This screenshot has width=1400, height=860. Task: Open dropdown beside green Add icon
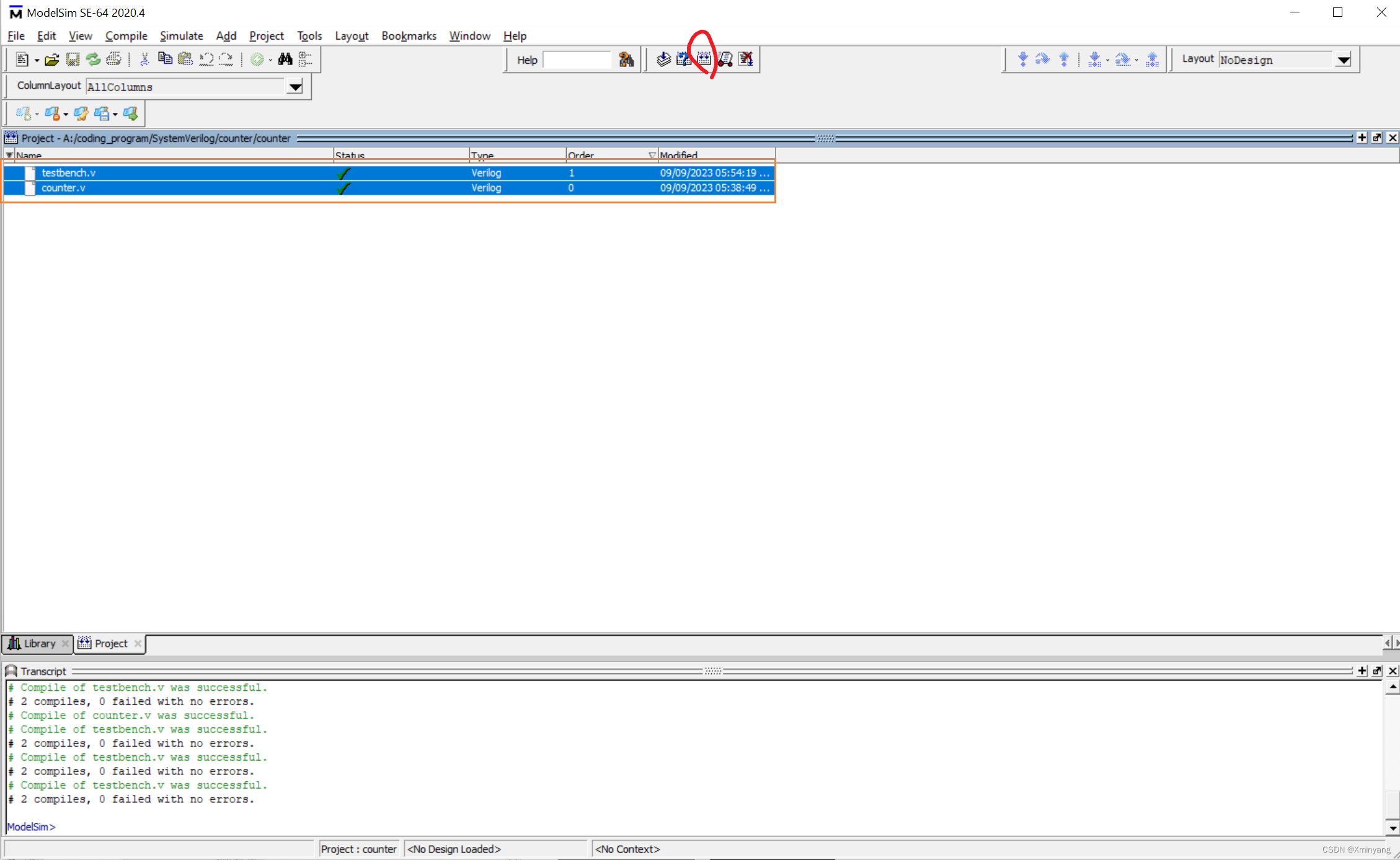pos(270,60)
